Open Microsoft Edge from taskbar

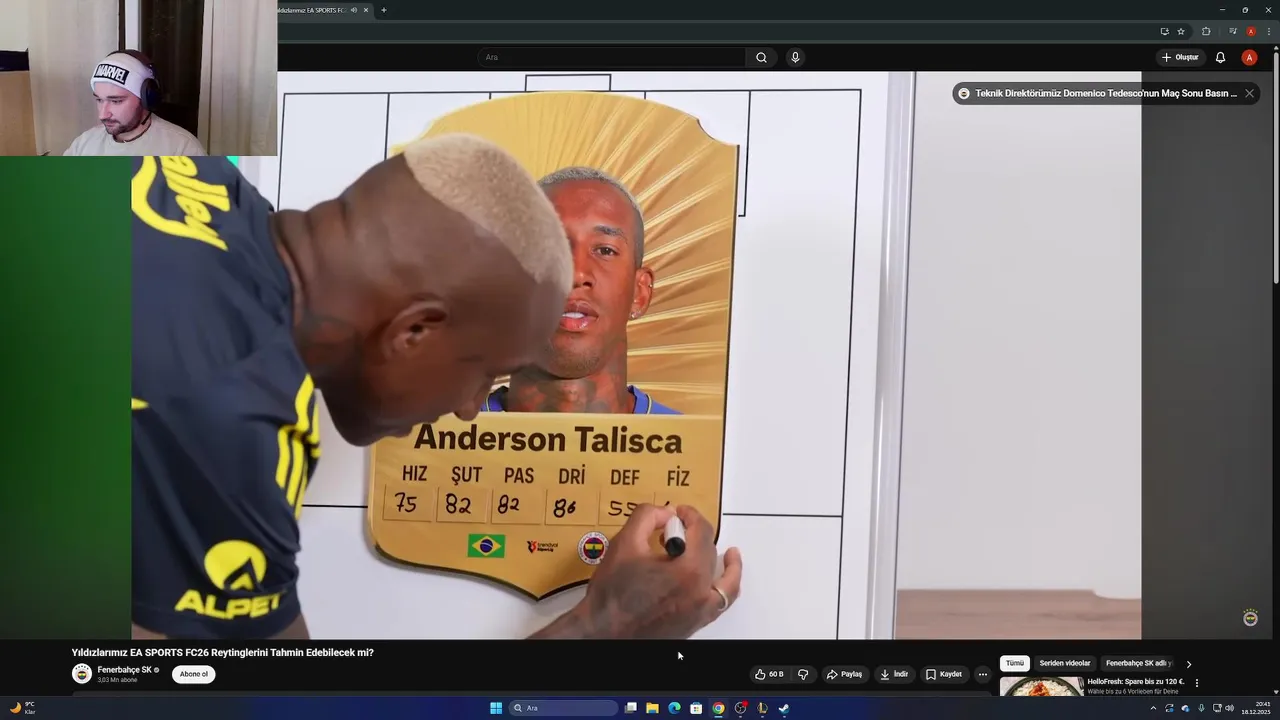674,708
